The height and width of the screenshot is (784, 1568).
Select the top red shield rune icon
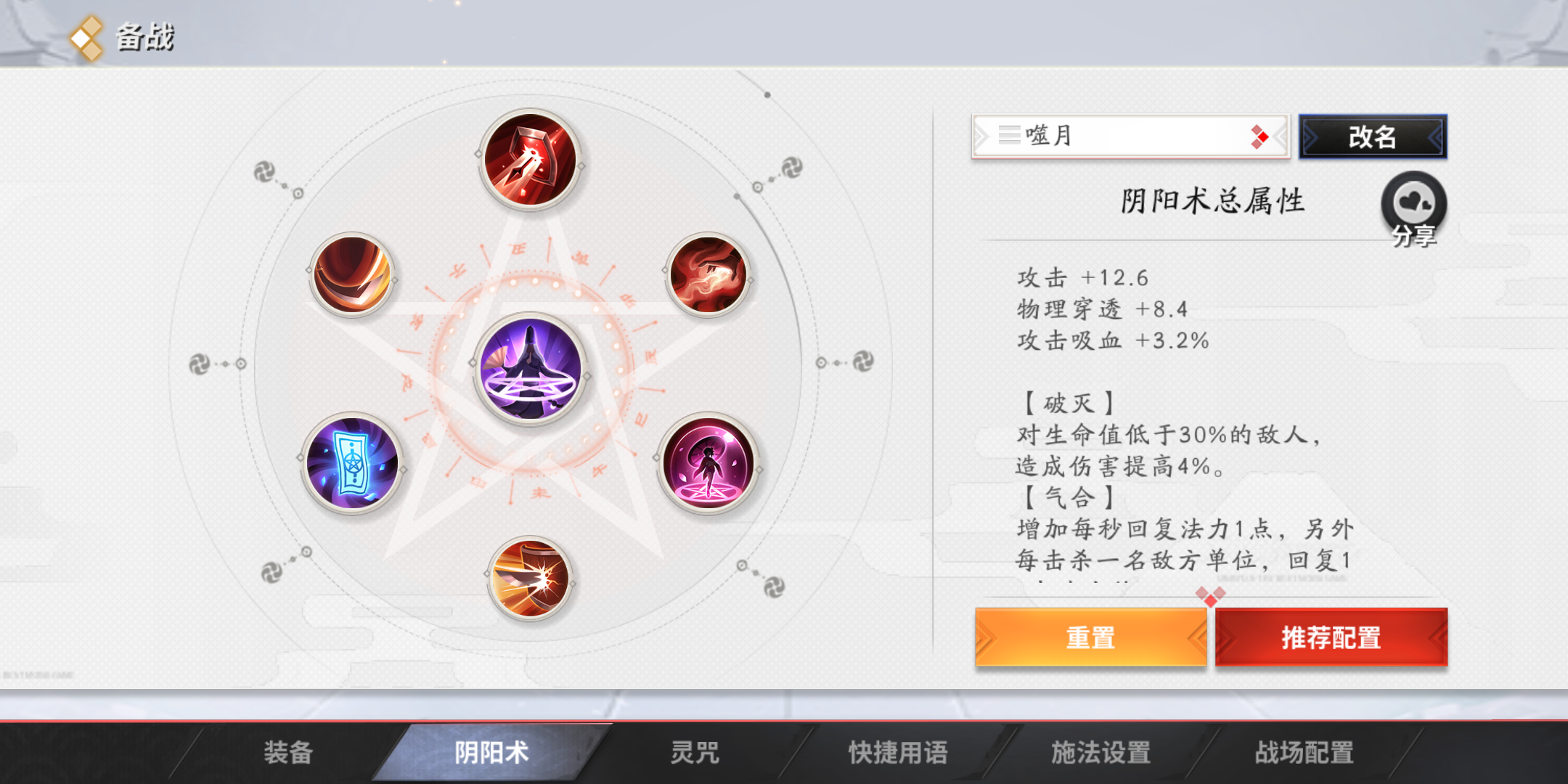tap(531, 160)
